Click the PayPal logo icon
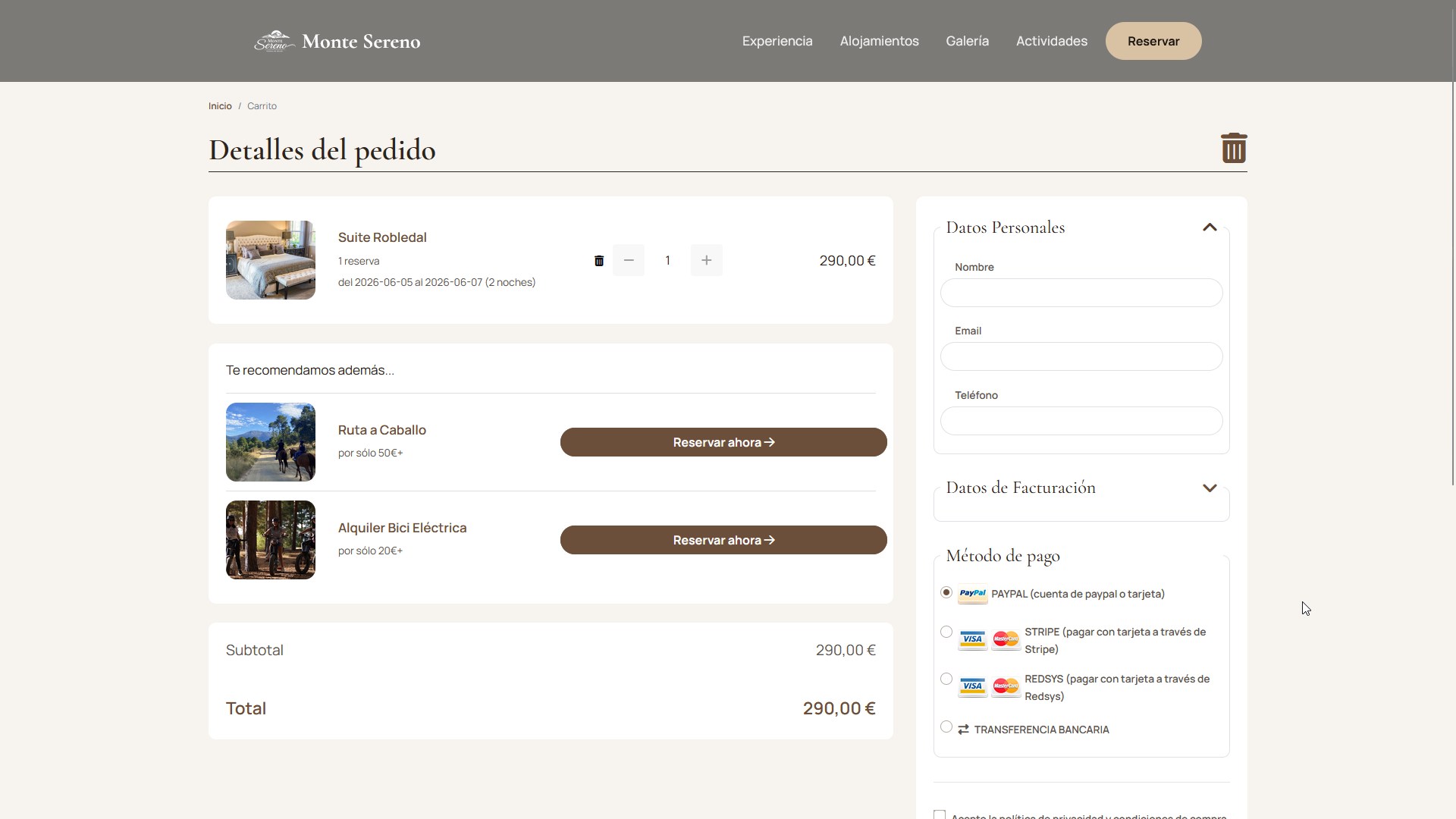1456x819 pixels. click(972, 594)
